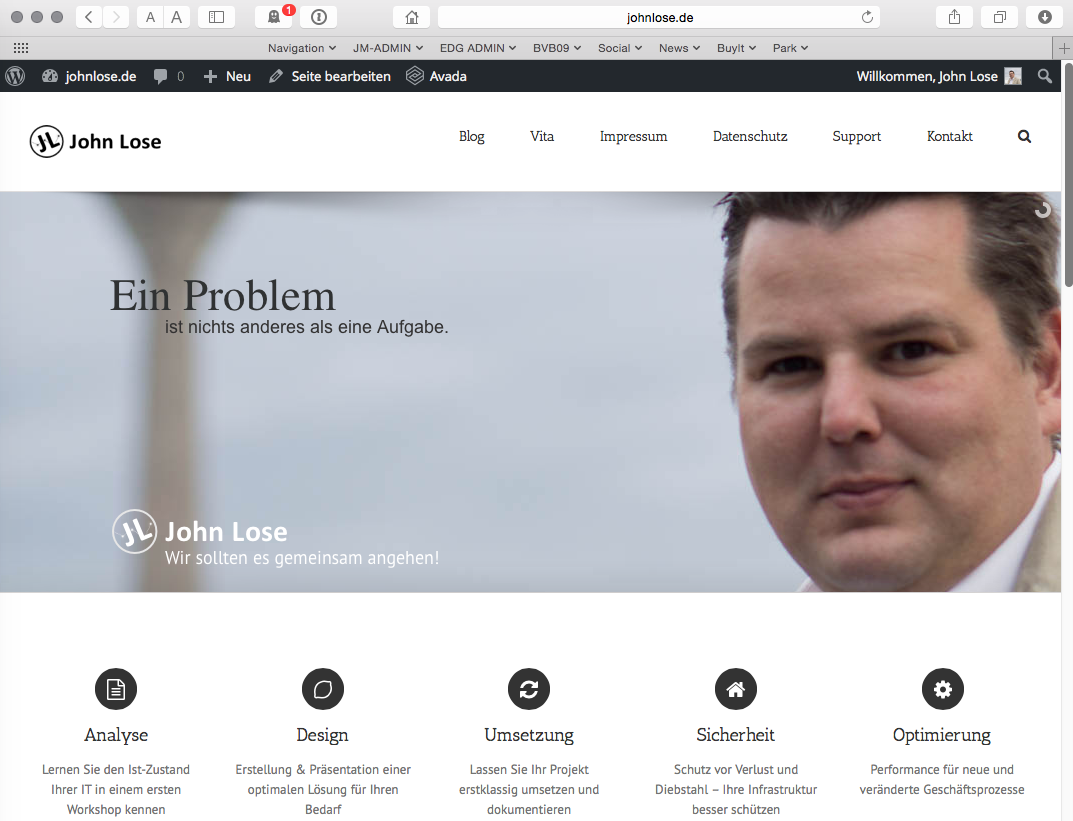Open the Vita page
The image size is (1073, 821).
click(x=542, y=136)
